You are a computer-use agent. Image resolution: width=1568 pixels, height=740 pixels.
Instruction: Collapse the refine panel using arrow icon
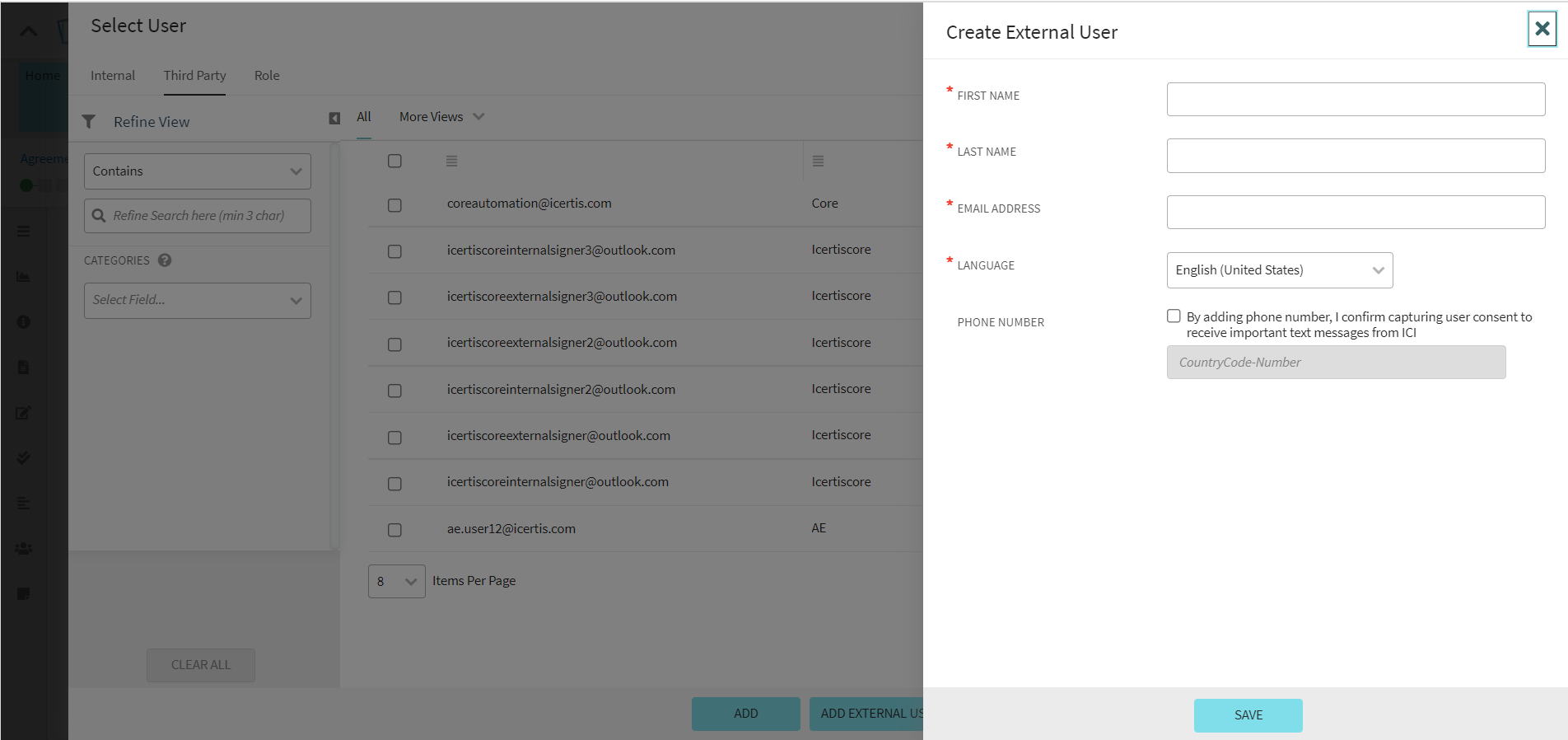334,119
